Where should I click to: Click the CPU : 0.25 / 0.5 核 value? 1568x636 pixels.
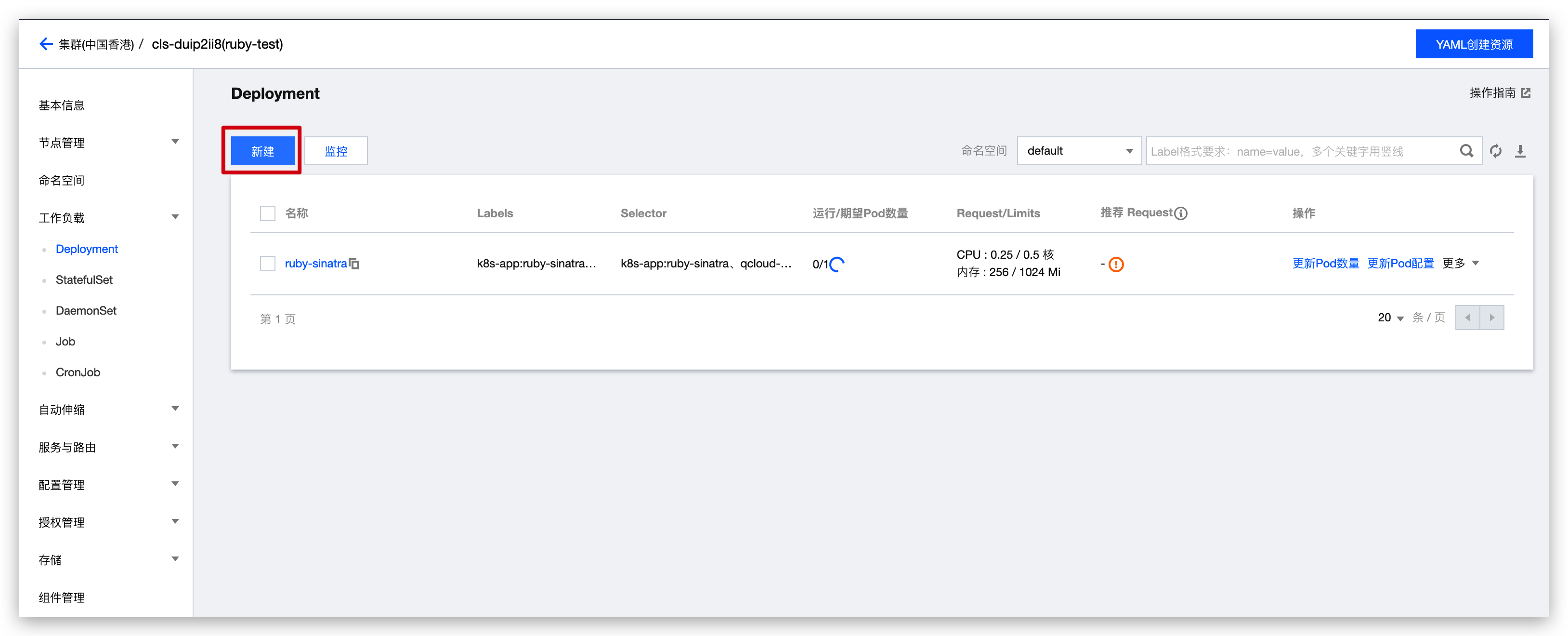1005,255
